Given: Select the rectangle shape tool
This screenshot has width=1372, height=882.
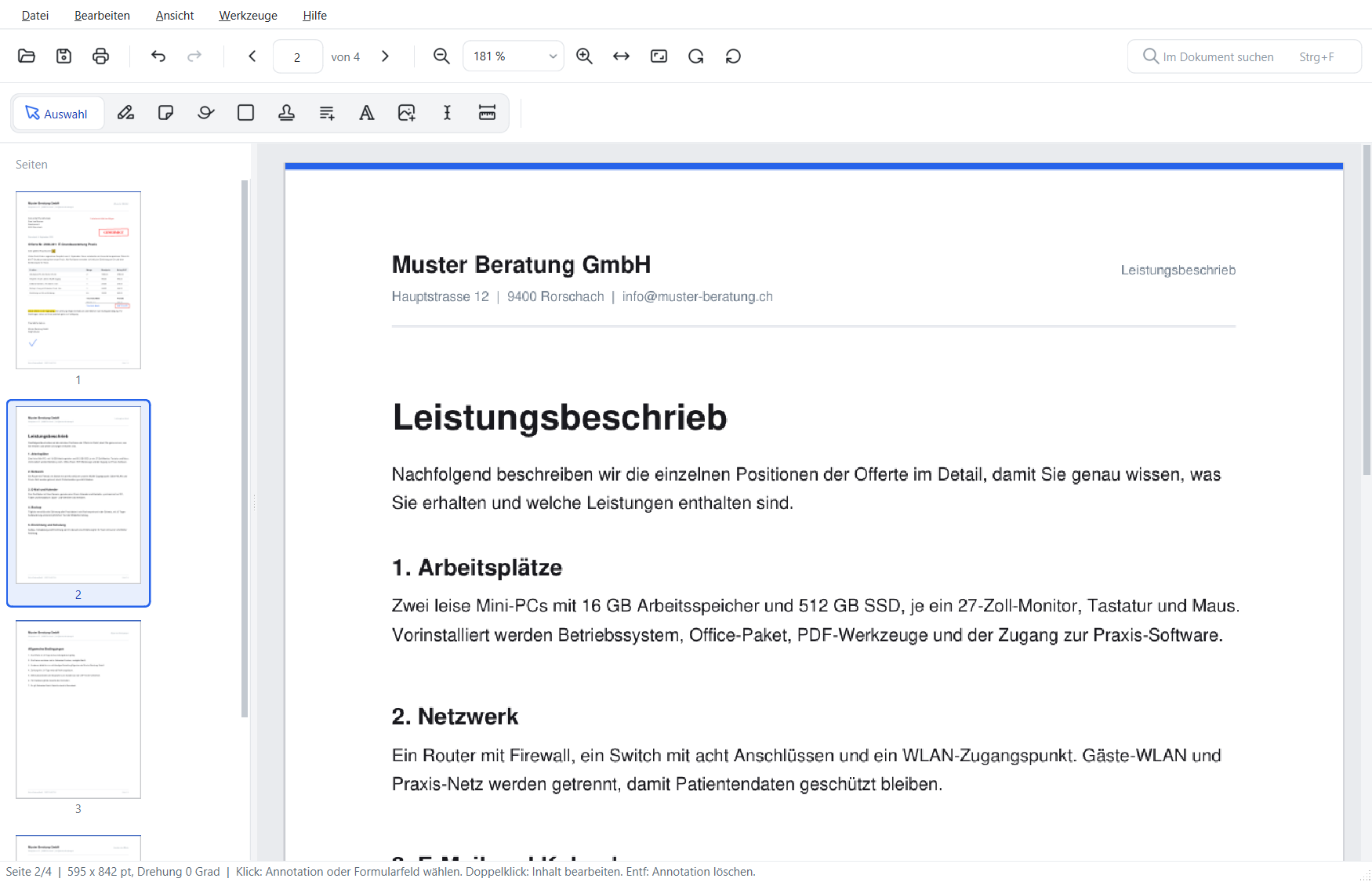Looking at the screenshot, I should click(245, 113).
